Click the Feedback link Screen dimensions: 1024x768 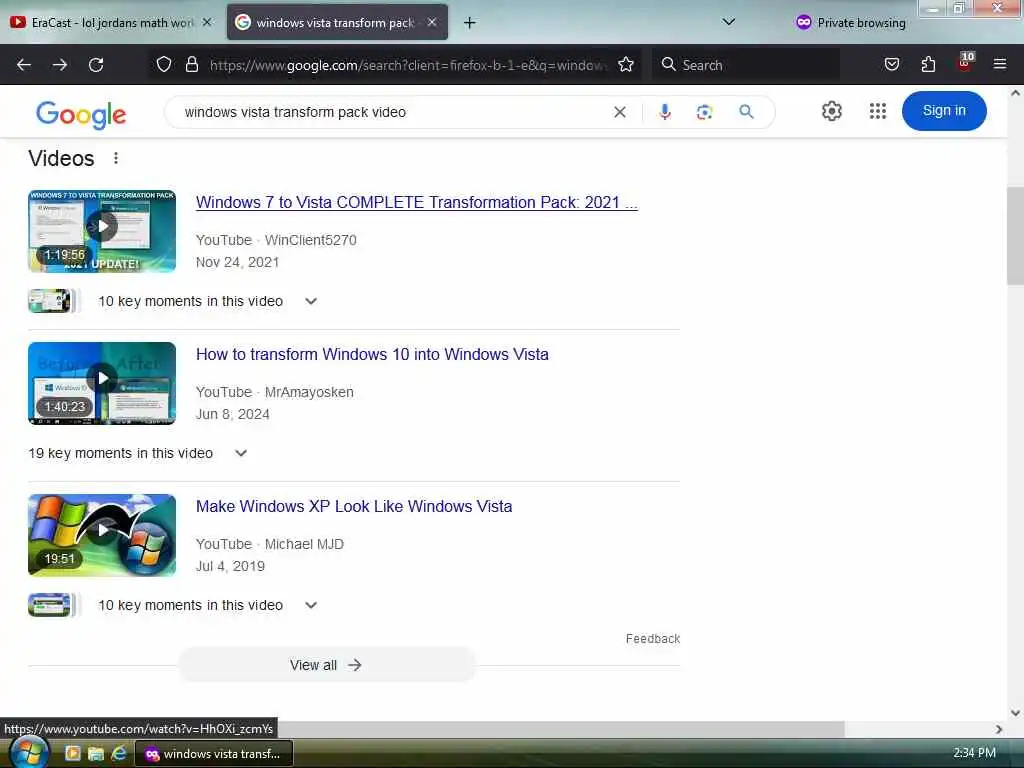click(652, 639)
